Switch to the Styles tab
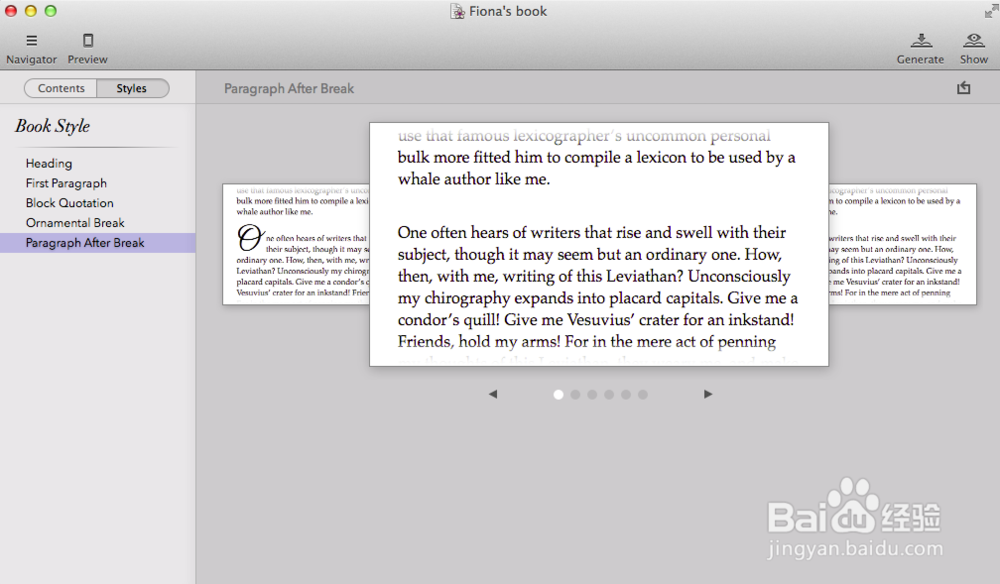 pos(132,88)
